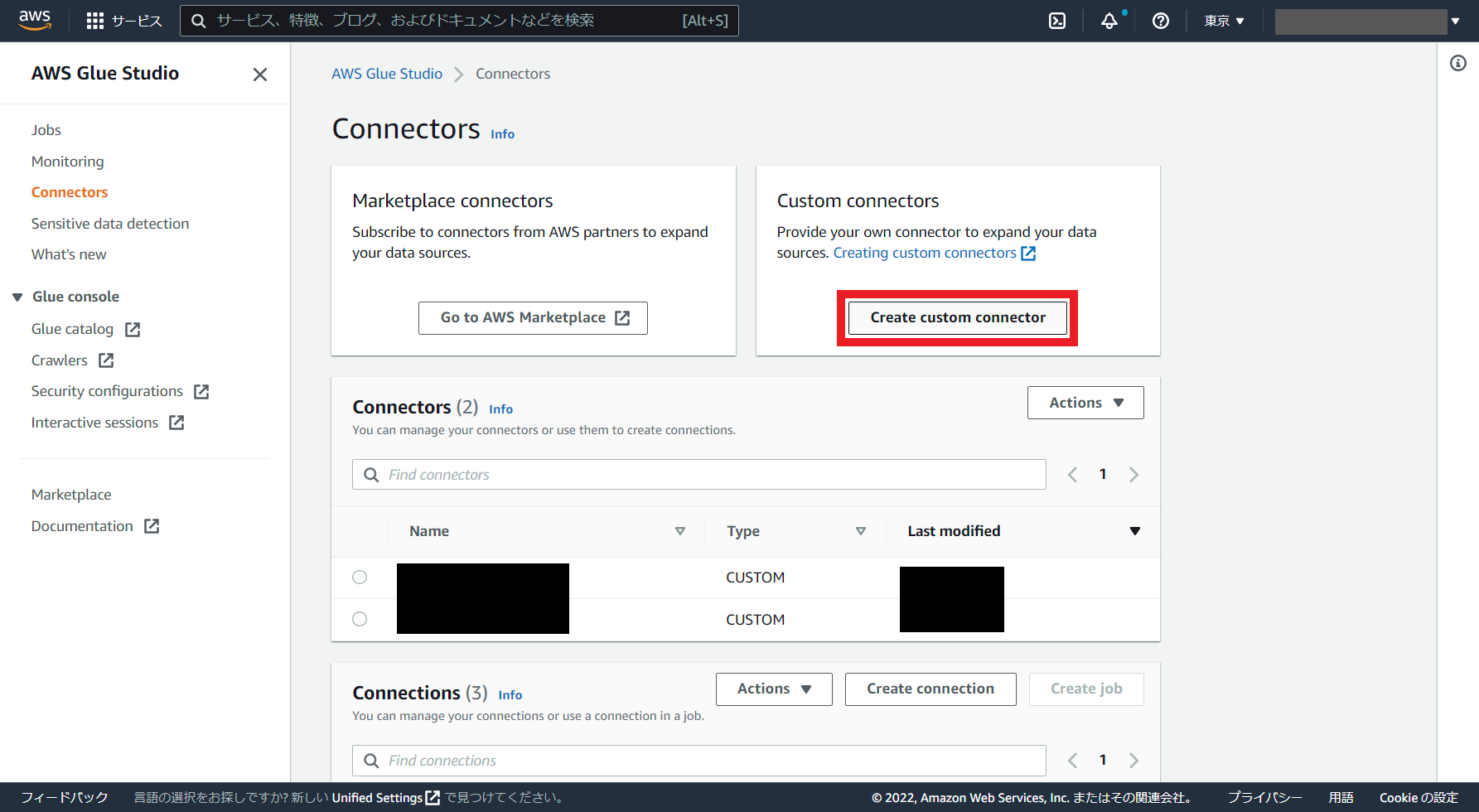This screenshot has width=1479, height=812.
Task: Click the magnifier icon in Find connections
Action: [x=371, y=761]
